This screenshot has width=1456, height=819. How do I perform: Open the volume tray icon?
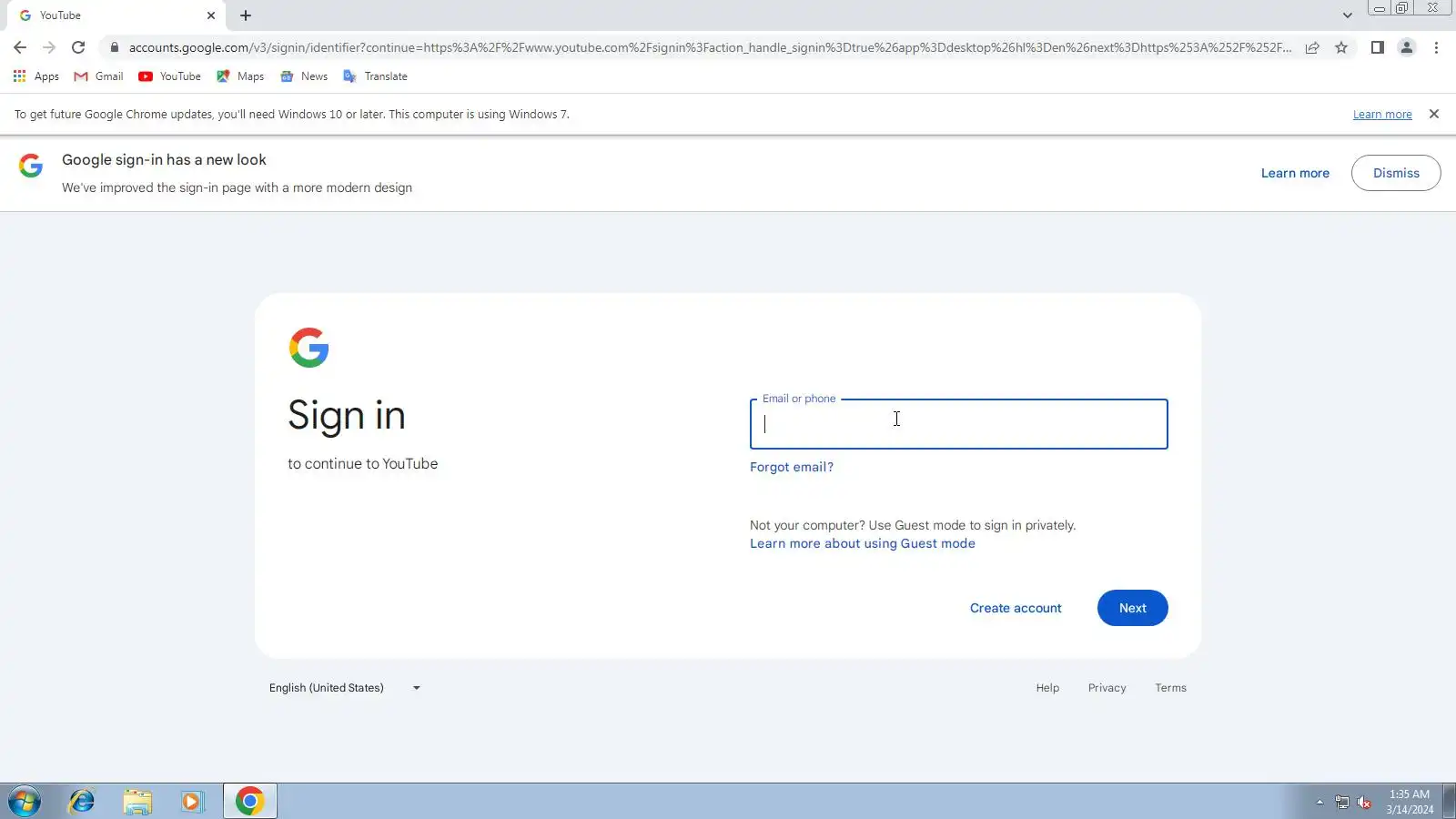coord(1364,802)
